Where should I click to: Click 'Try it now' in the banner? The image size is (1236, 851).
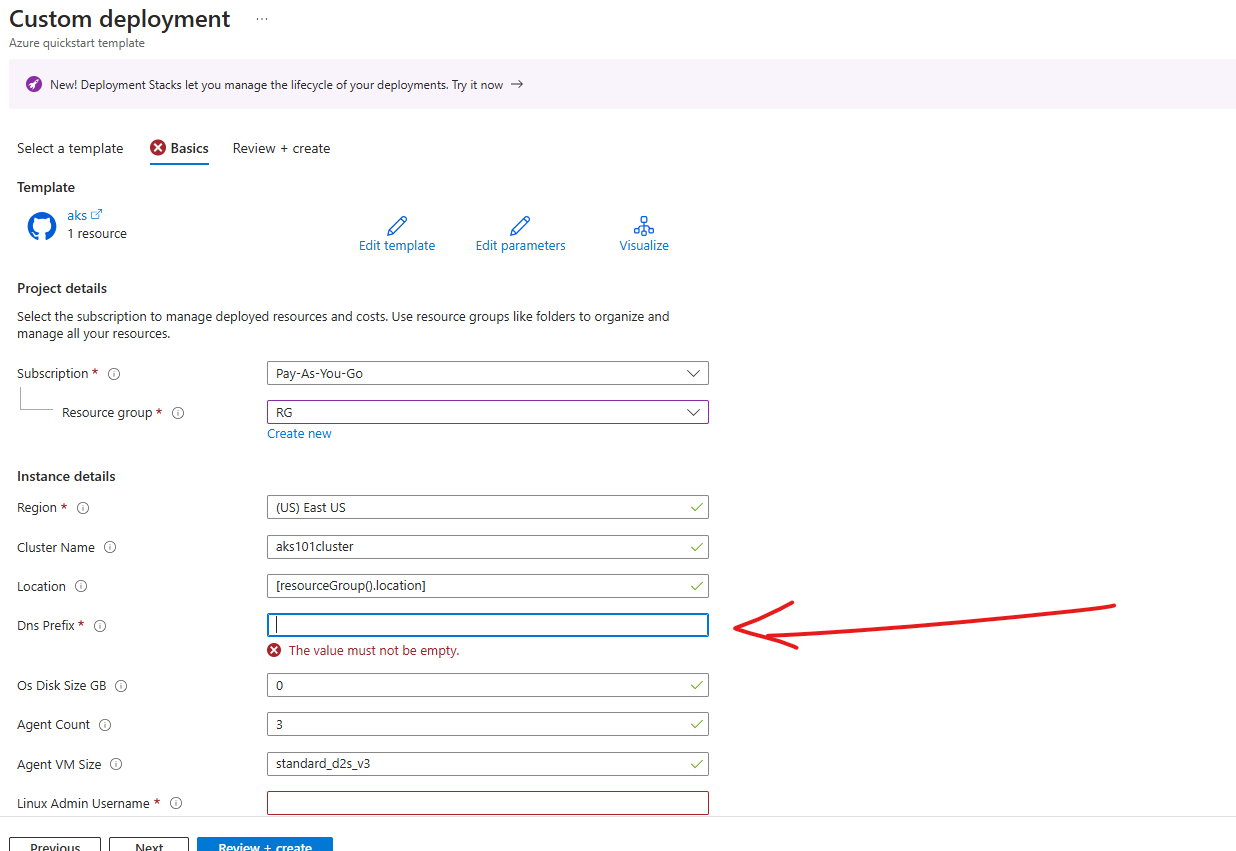pos(477,85)
